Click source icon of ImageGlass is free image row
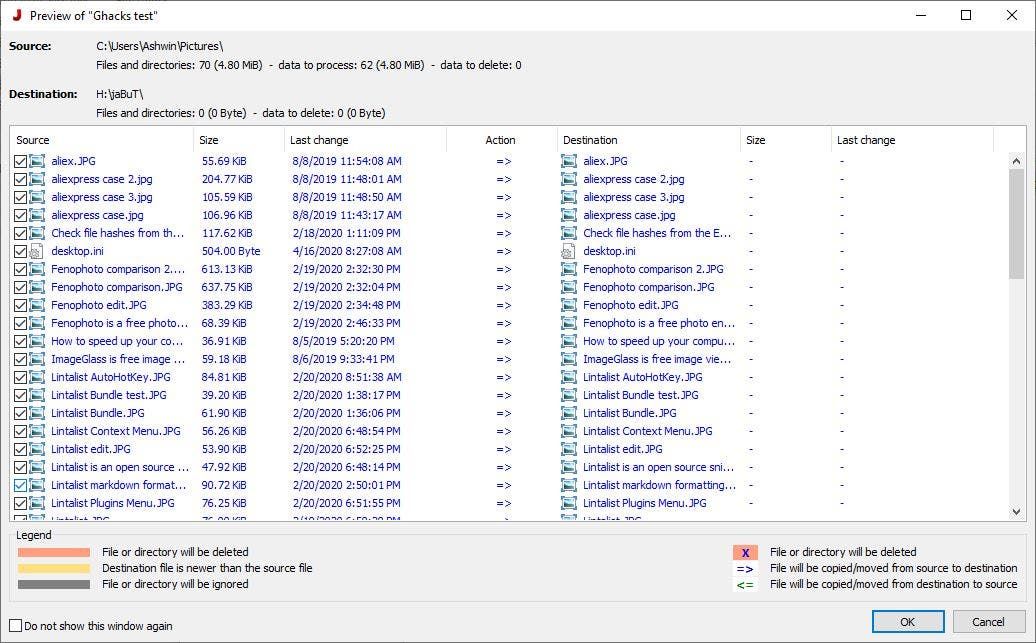1036x643 pixels. (x=37, y=359)
